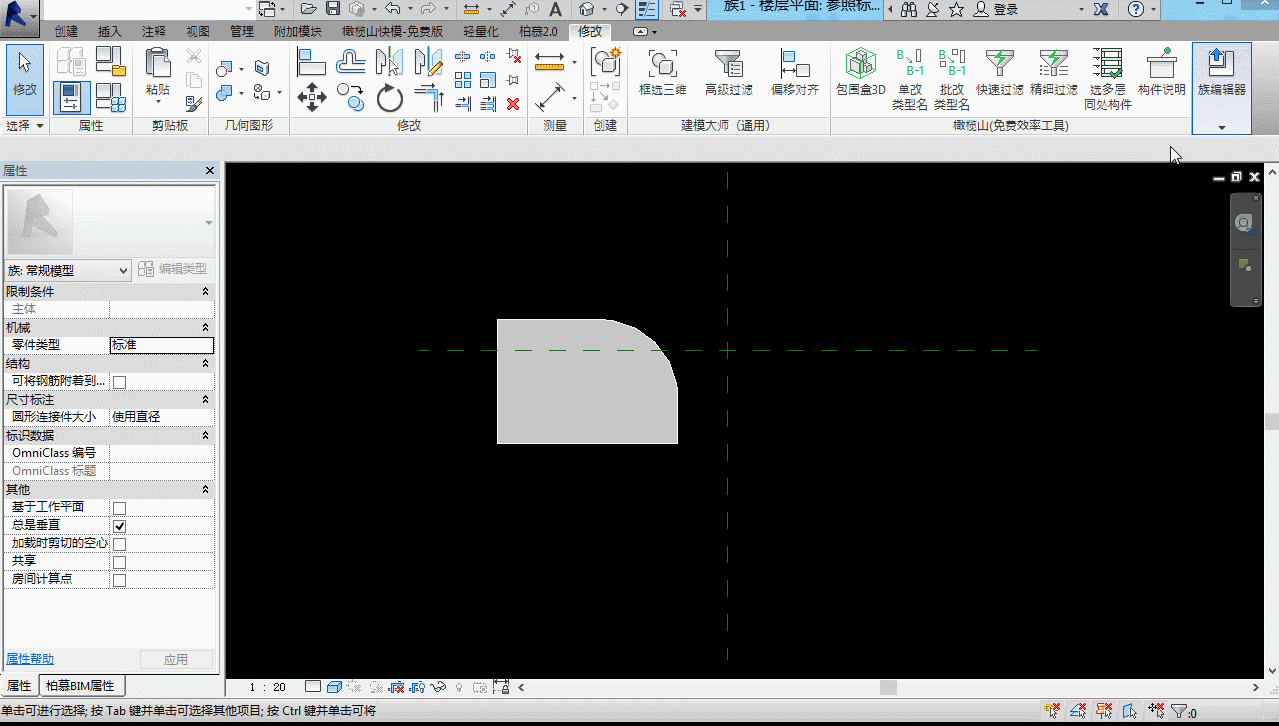The image size is (1279, 726).
Task: Select the Trim/Extend to Corner tool
Action: (x=428, y=98)
